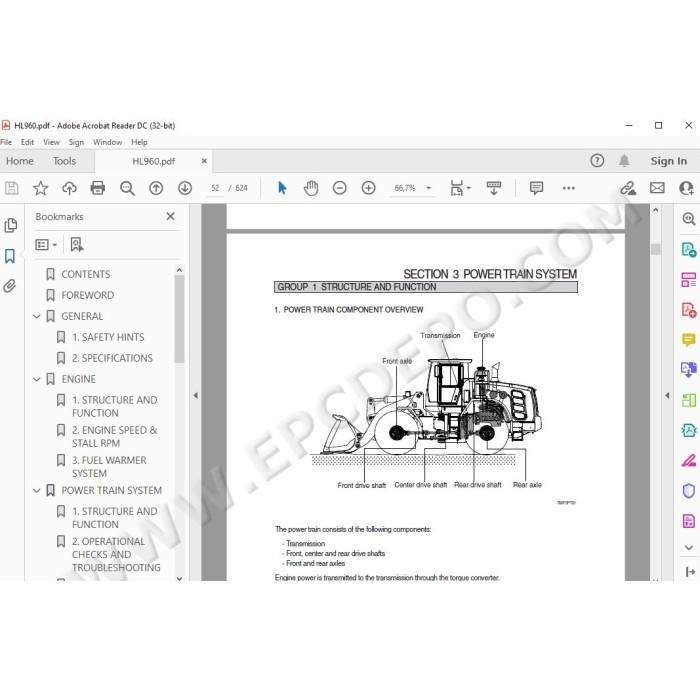Open the Window menu
700x700 pixels.
[107, 142]
